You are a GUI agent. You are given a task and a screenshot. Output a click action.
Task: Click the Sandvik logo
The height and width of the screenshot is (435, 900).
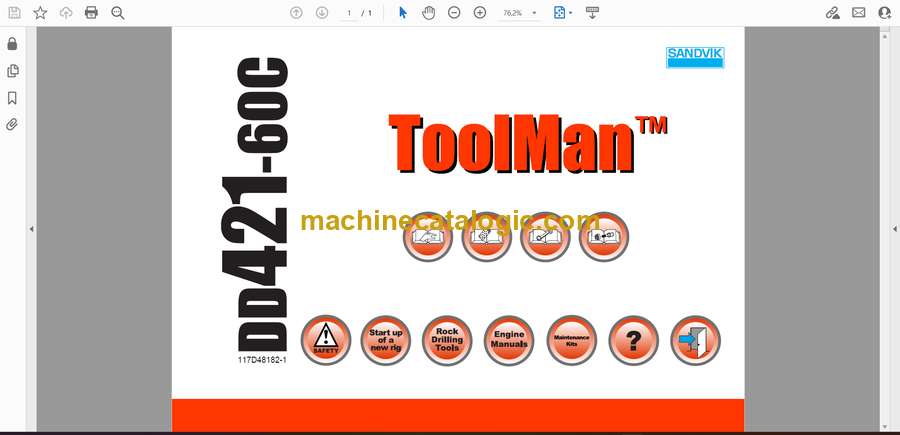(695, 57)
